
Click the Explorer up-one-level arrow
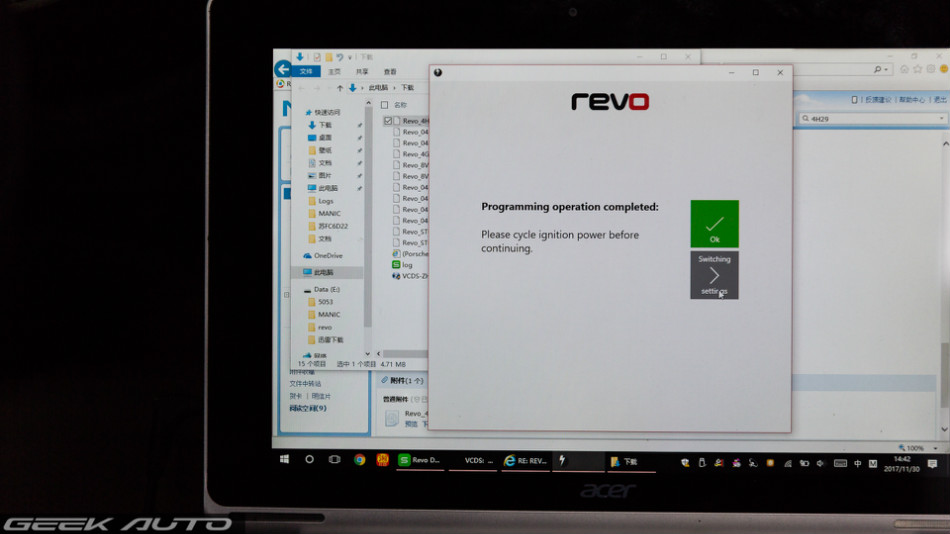click(x=339, y=88)
